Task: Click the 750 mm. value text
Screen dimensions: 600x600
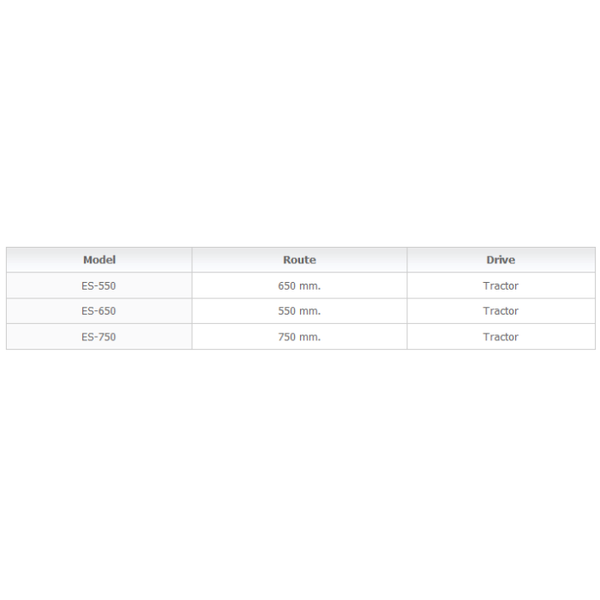Action: click(x=299, y=337)
